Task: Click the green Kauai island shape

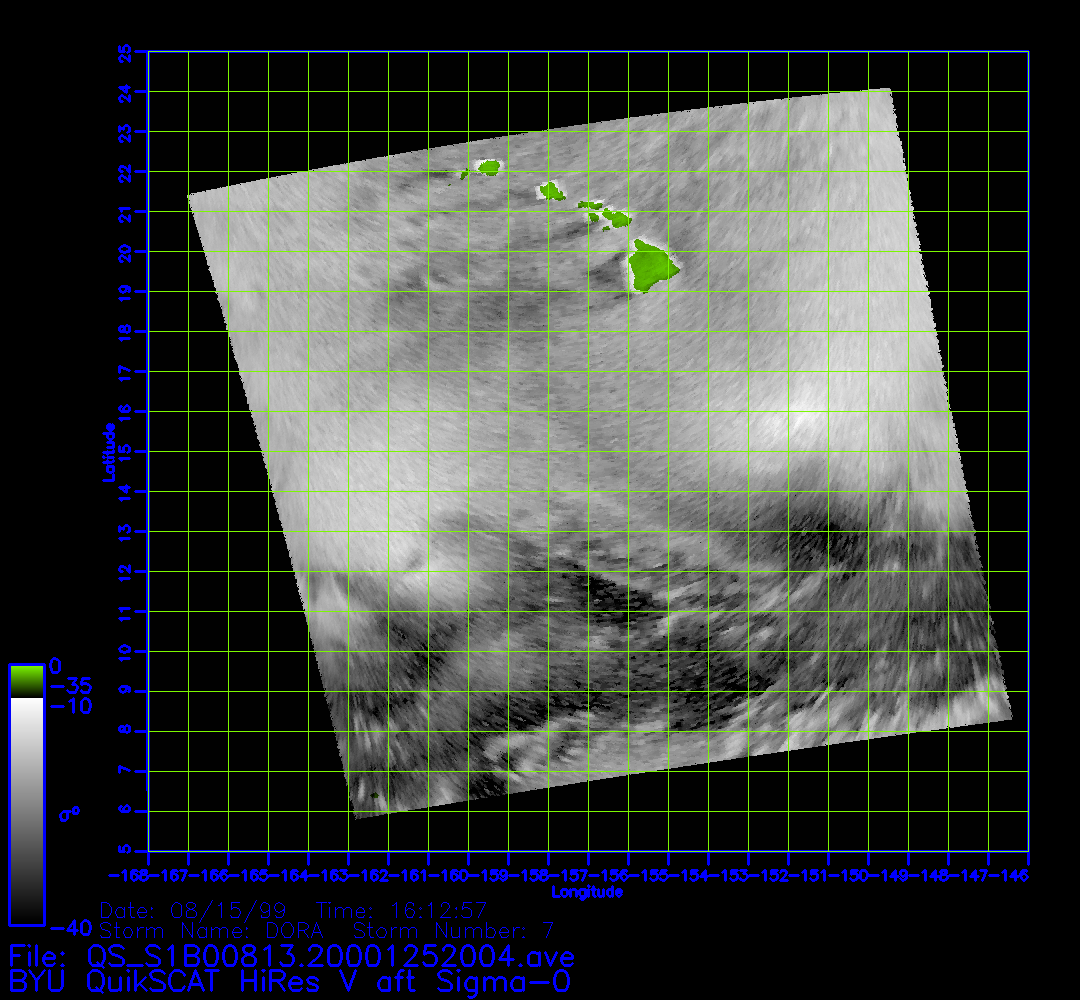Action: click(489, 167)
